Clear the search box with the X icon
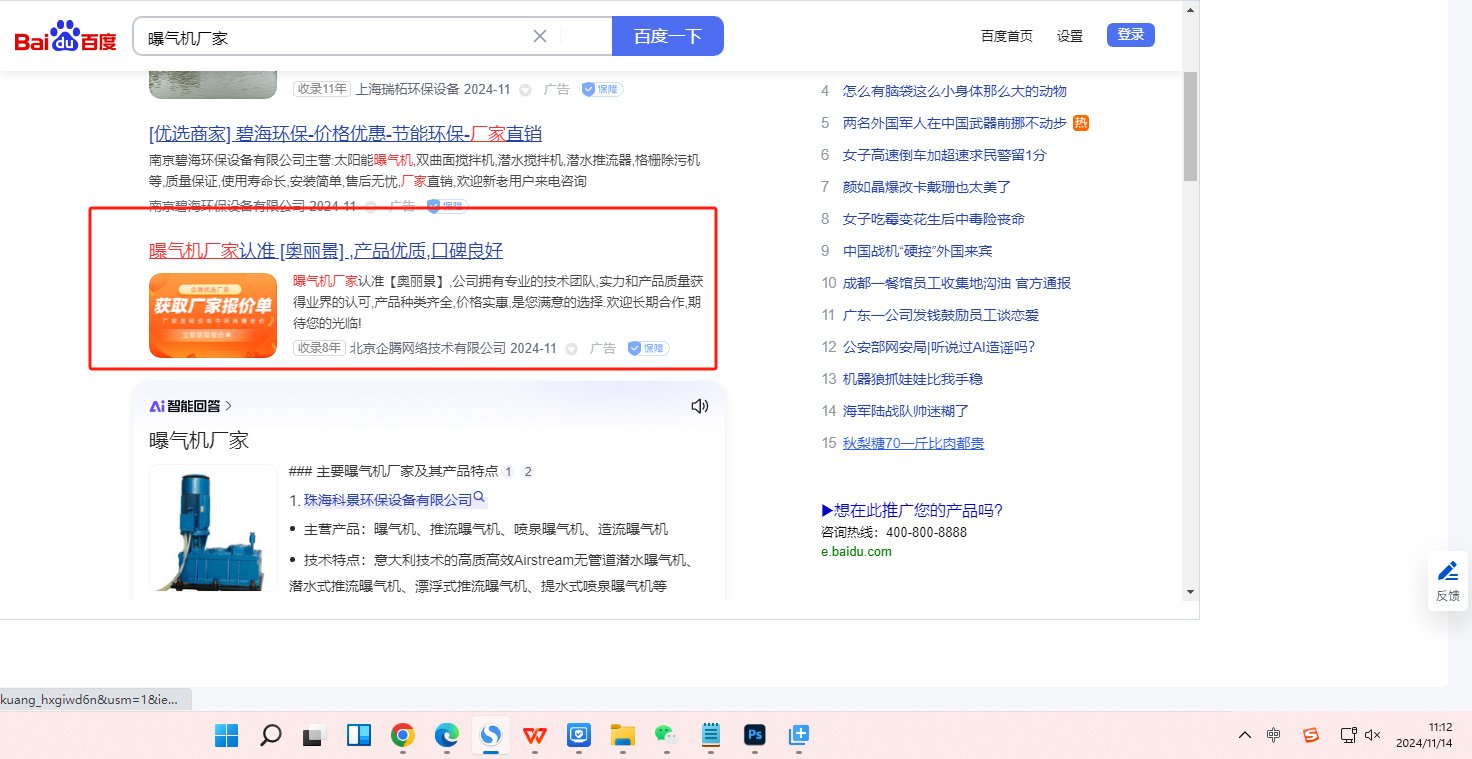The height and width of the screenshot is (759, 1472). pos(540,36)
